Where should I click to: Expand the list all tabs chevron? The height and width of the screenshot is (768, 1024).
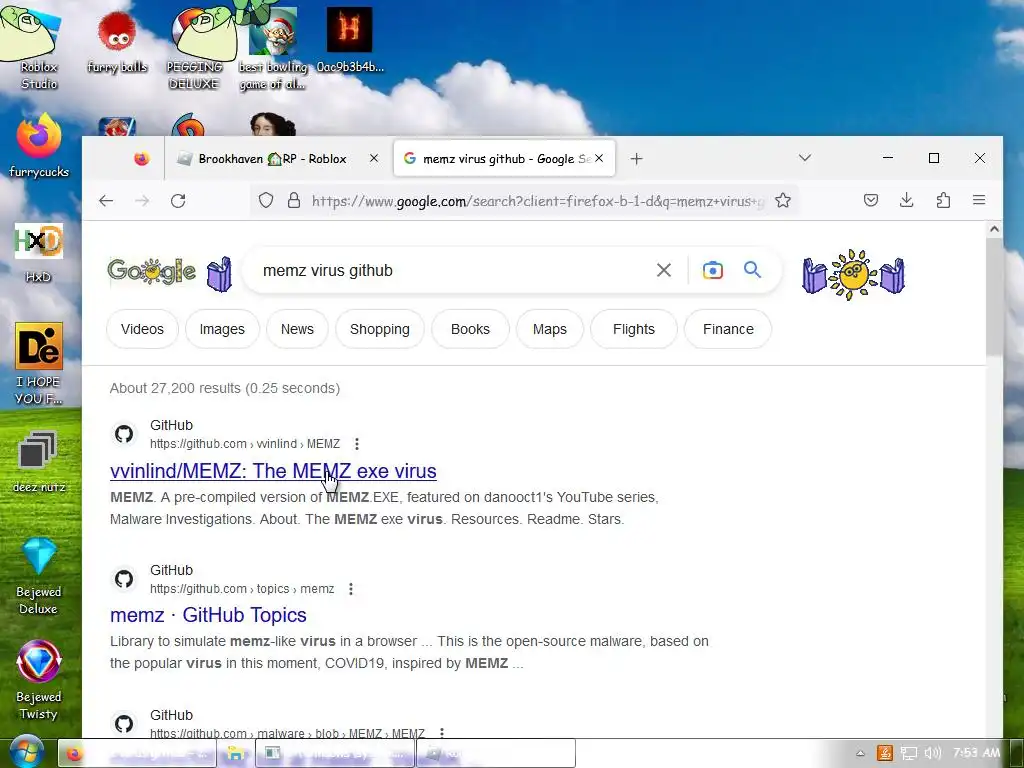coord(805,158)
